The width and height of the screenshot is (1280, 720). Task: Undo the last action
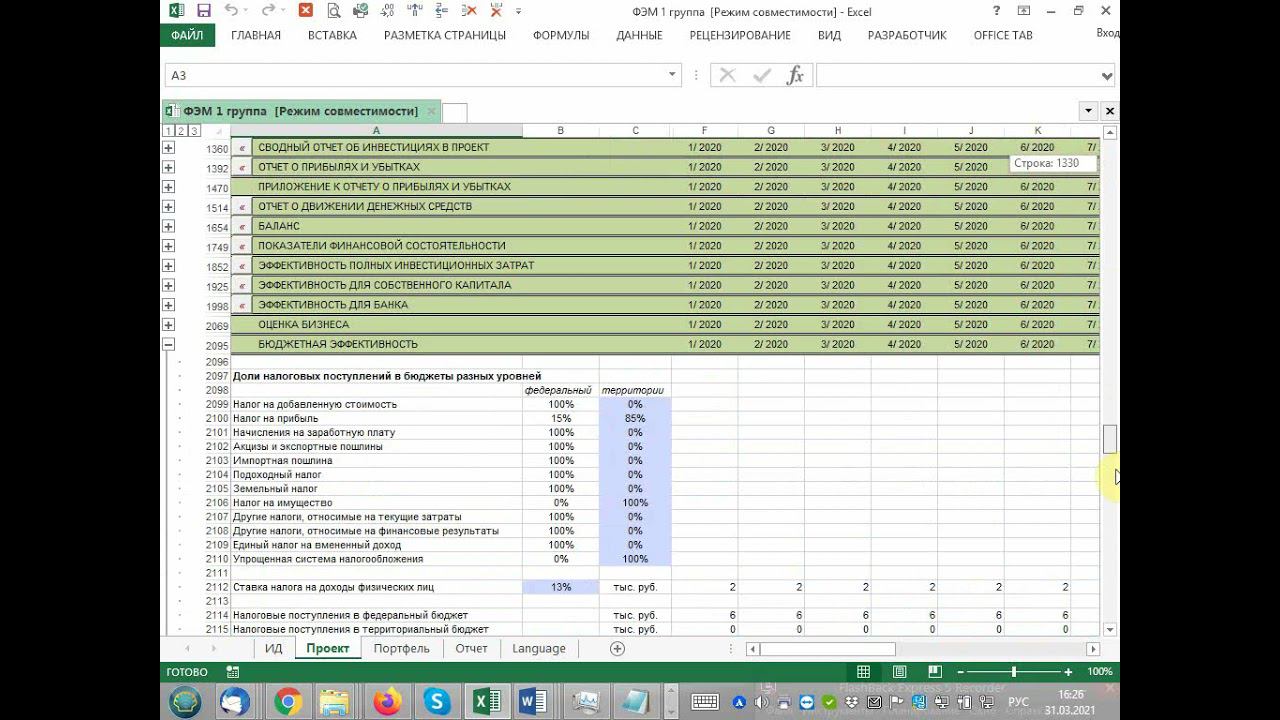tap(232, 11)
